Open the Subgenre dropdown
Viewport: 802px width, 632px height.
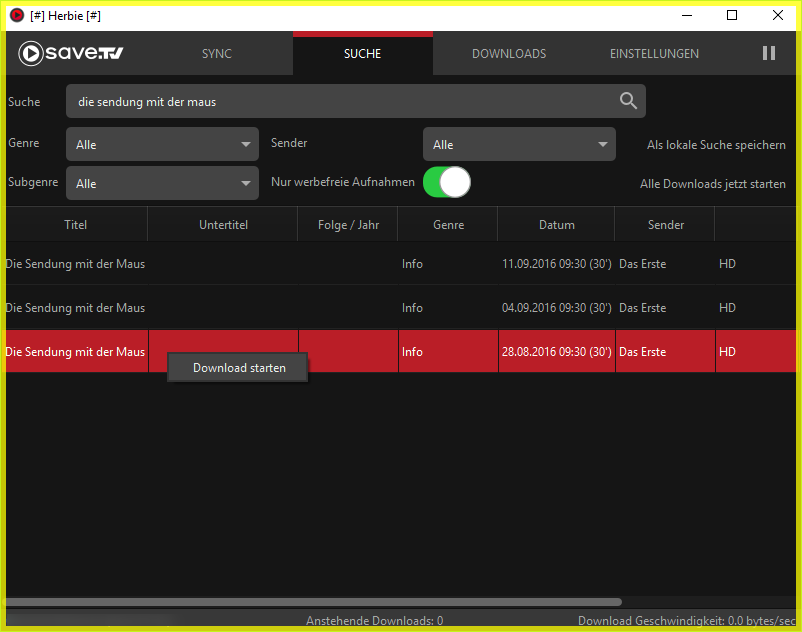[x=162, y=184]
